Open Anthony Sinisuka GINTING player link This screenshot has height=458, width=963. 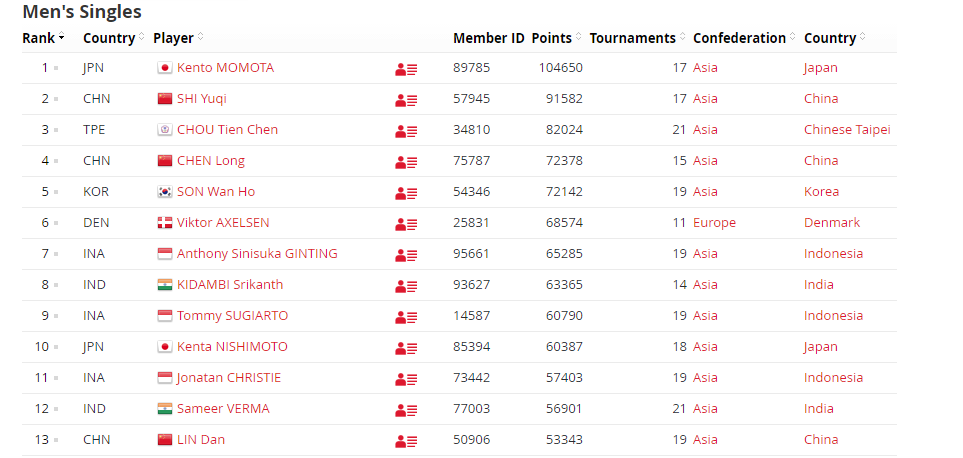257,254
